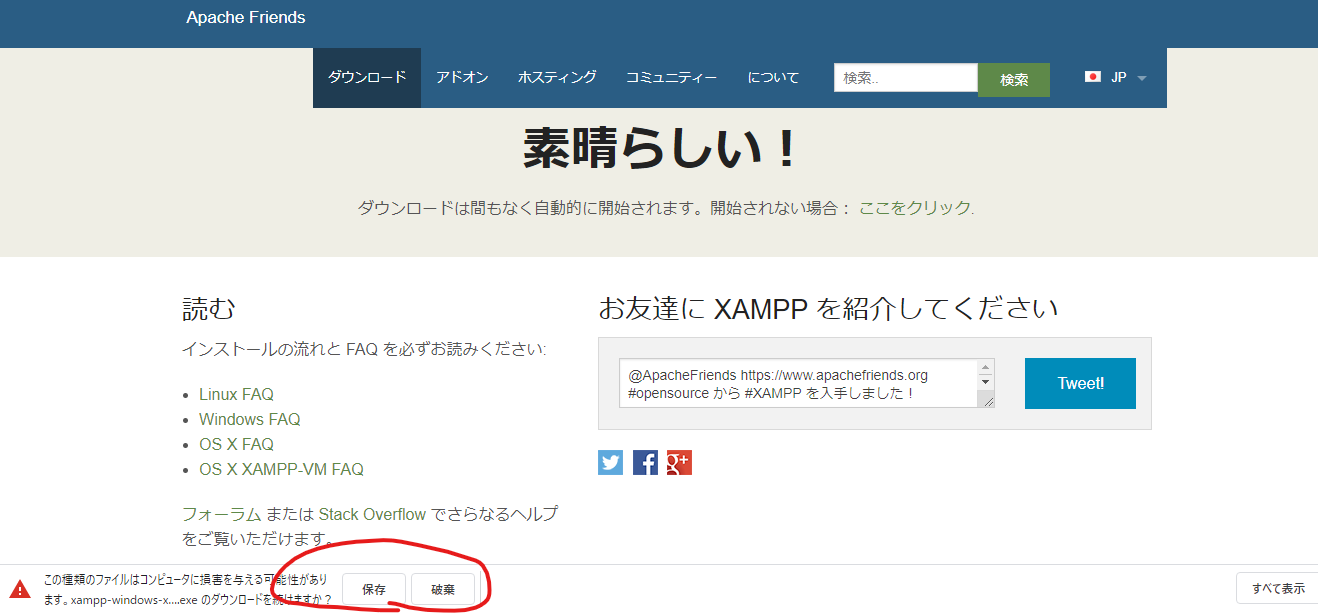Click the tweet text area scroll-down arrow
This screenshot has width=1318, height=614.
(986, 381)
